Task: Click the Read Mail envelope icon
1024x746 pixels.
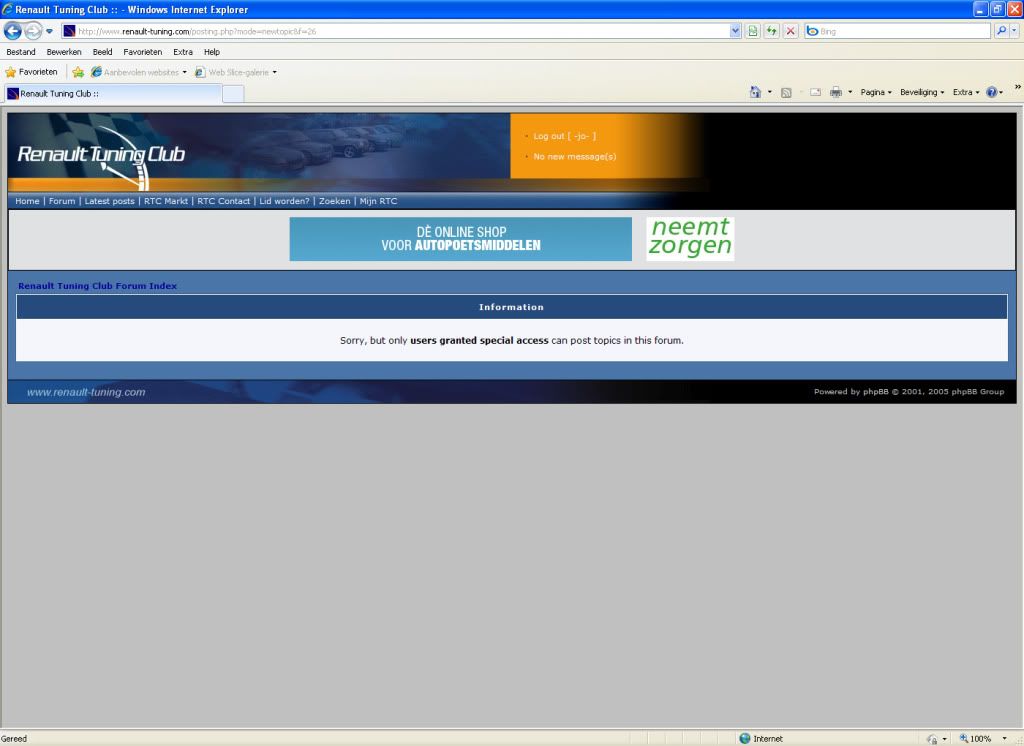Action: (815, 92)
